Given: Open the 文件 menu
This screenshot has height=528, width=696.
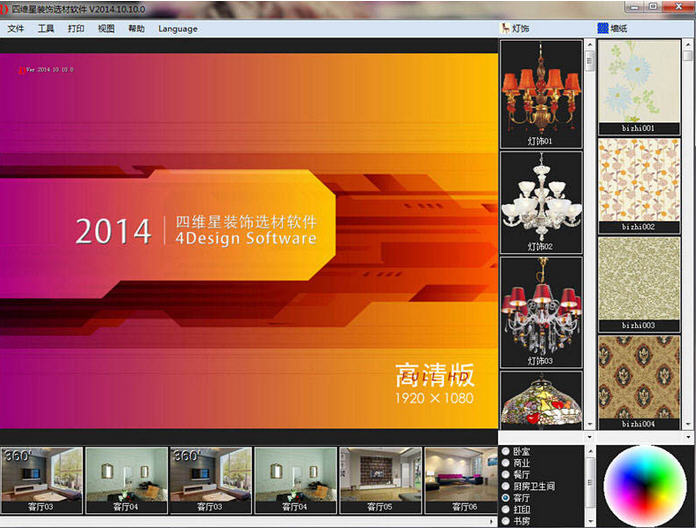Looking at the screenshot, I should (x=16, y=29).
